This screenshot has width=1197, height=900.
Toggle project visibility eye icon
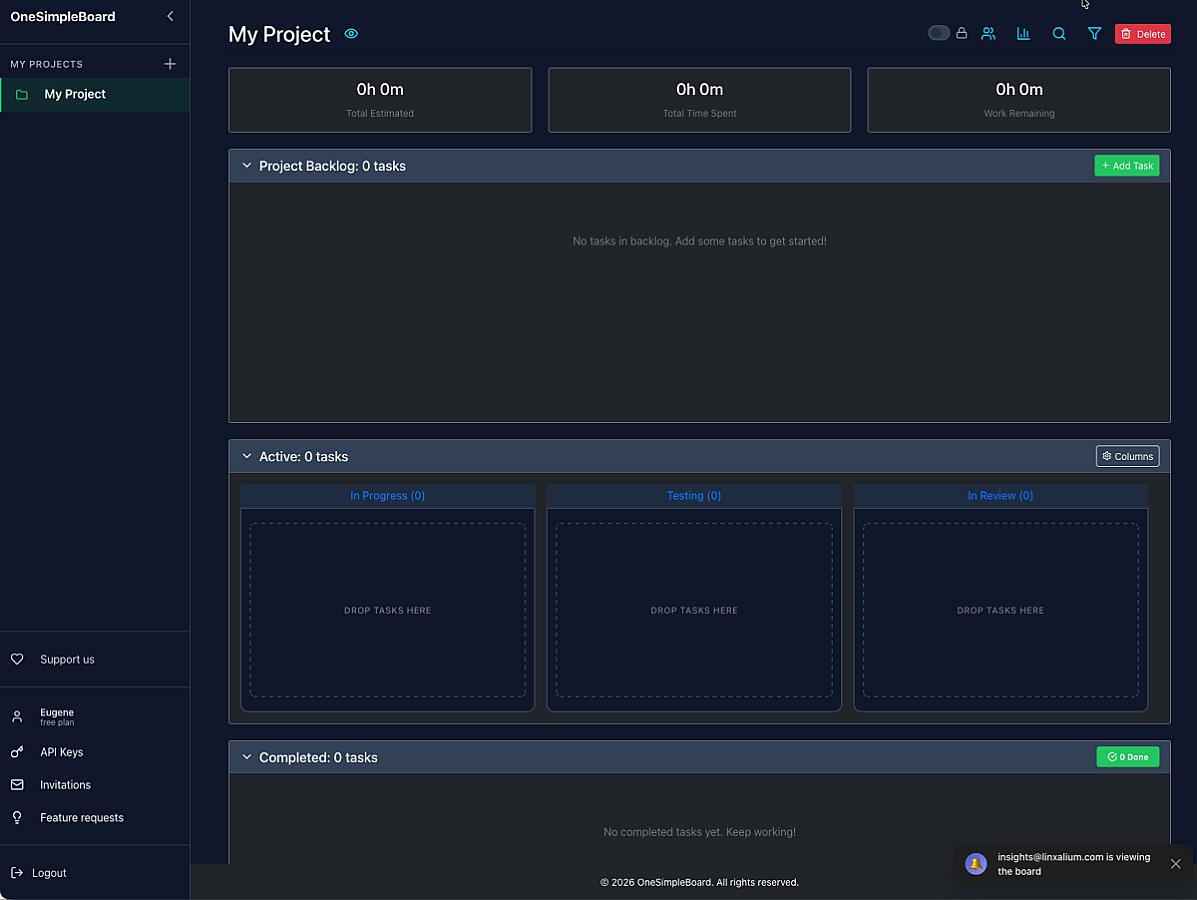tap(351, 34)
